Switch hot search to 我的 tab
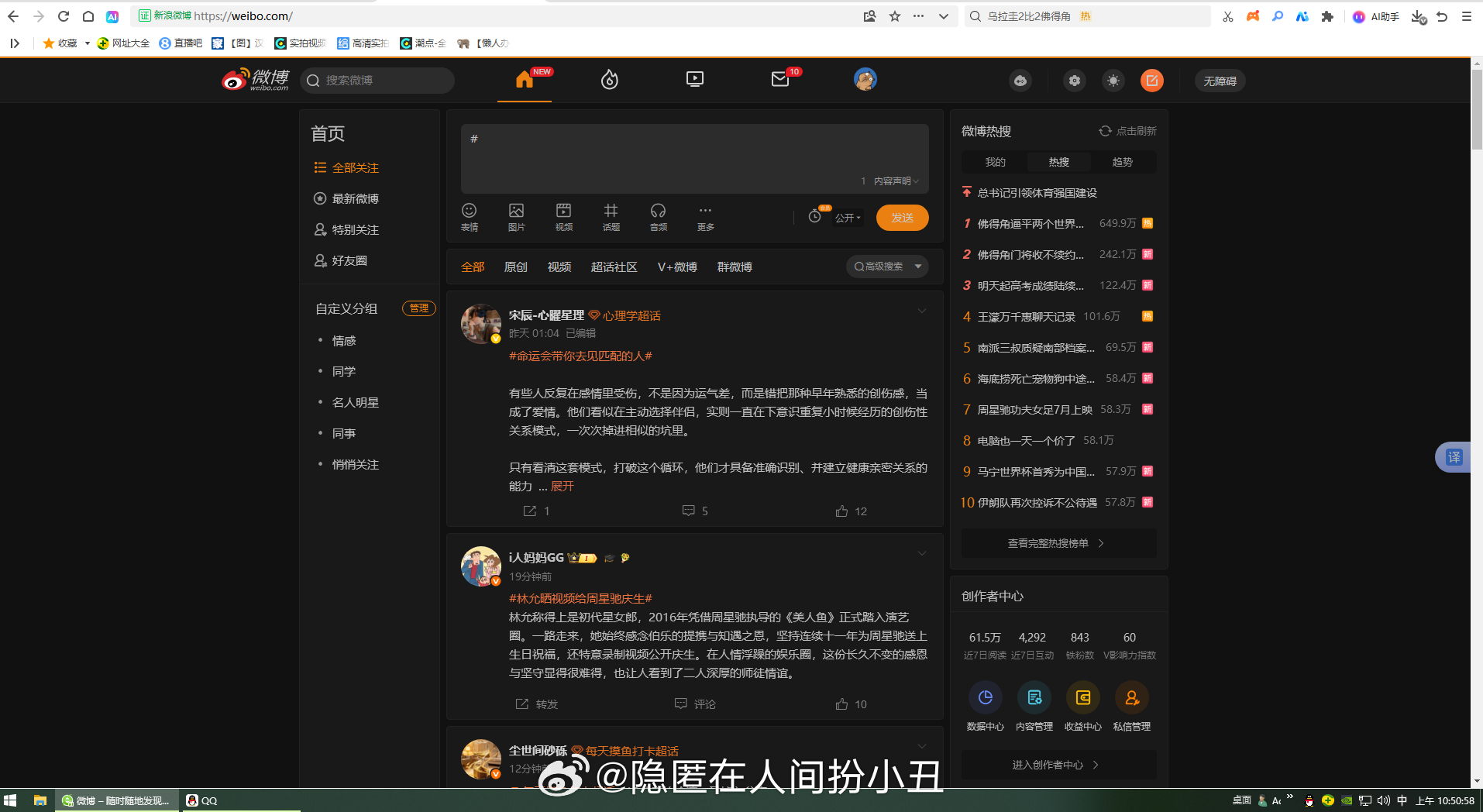Viewport: 1483px width, 812px height. click(x=995, y=162)
